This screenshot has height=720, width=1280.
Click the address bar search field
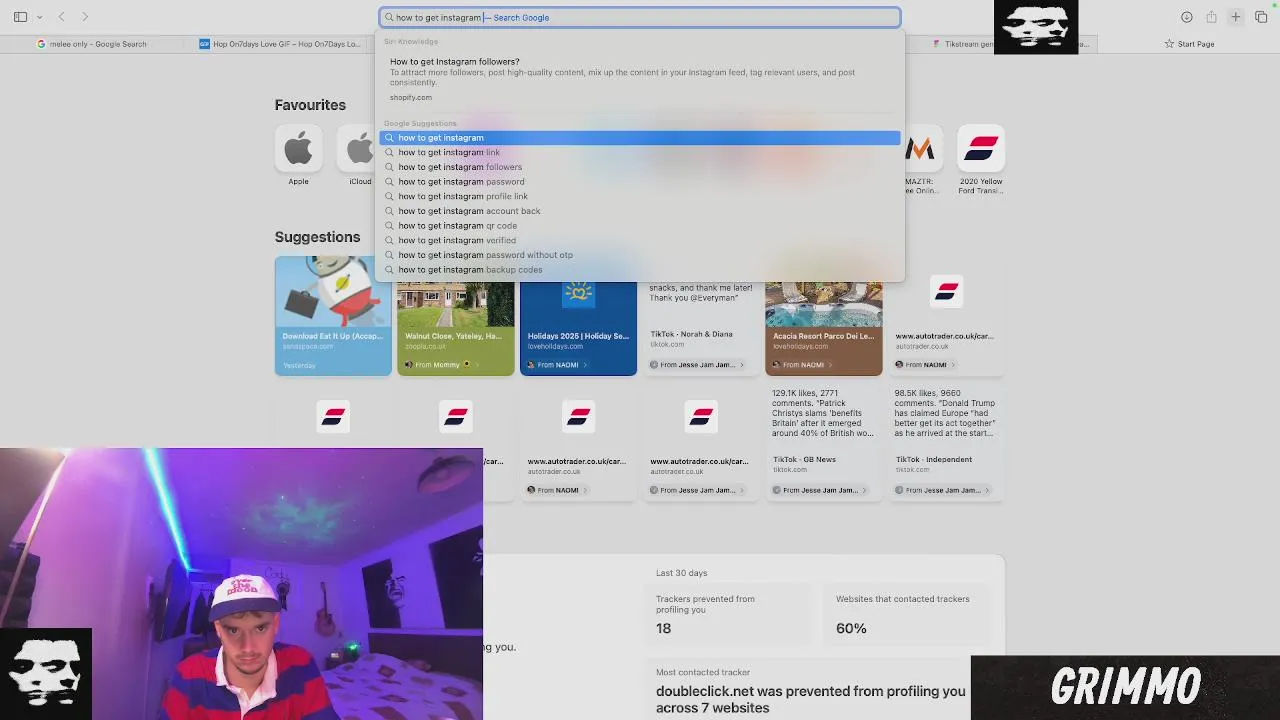click(x=640, y=17)
